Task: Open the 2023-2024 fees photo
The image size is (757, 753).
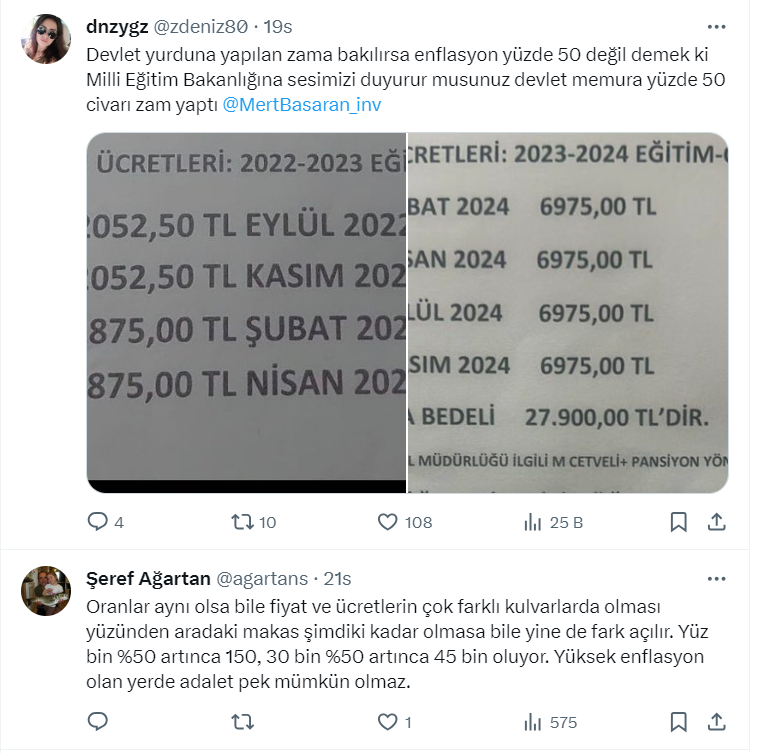Action: click(568, 313)
